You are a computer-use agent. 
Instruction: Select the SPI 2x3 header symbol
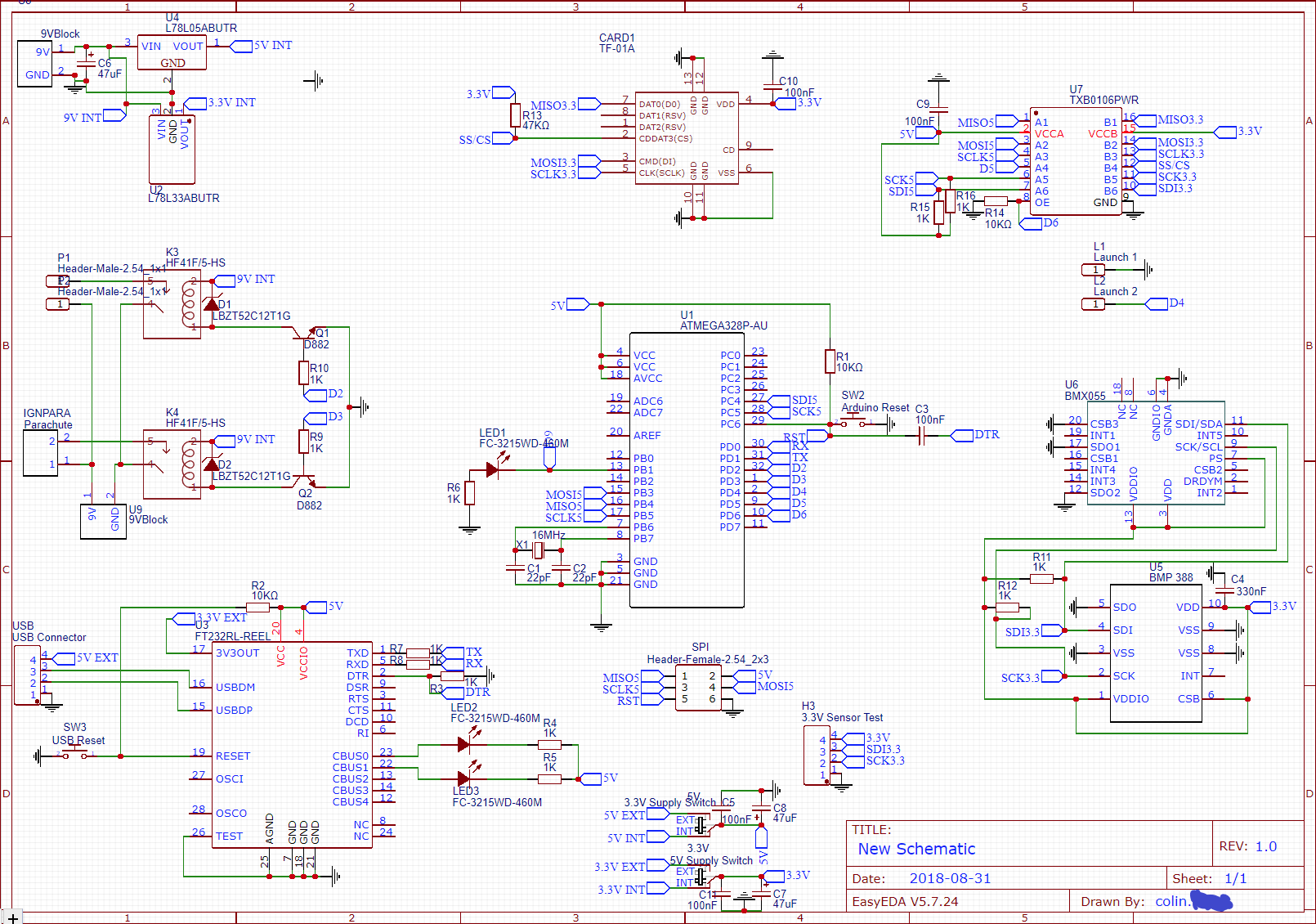698,688
